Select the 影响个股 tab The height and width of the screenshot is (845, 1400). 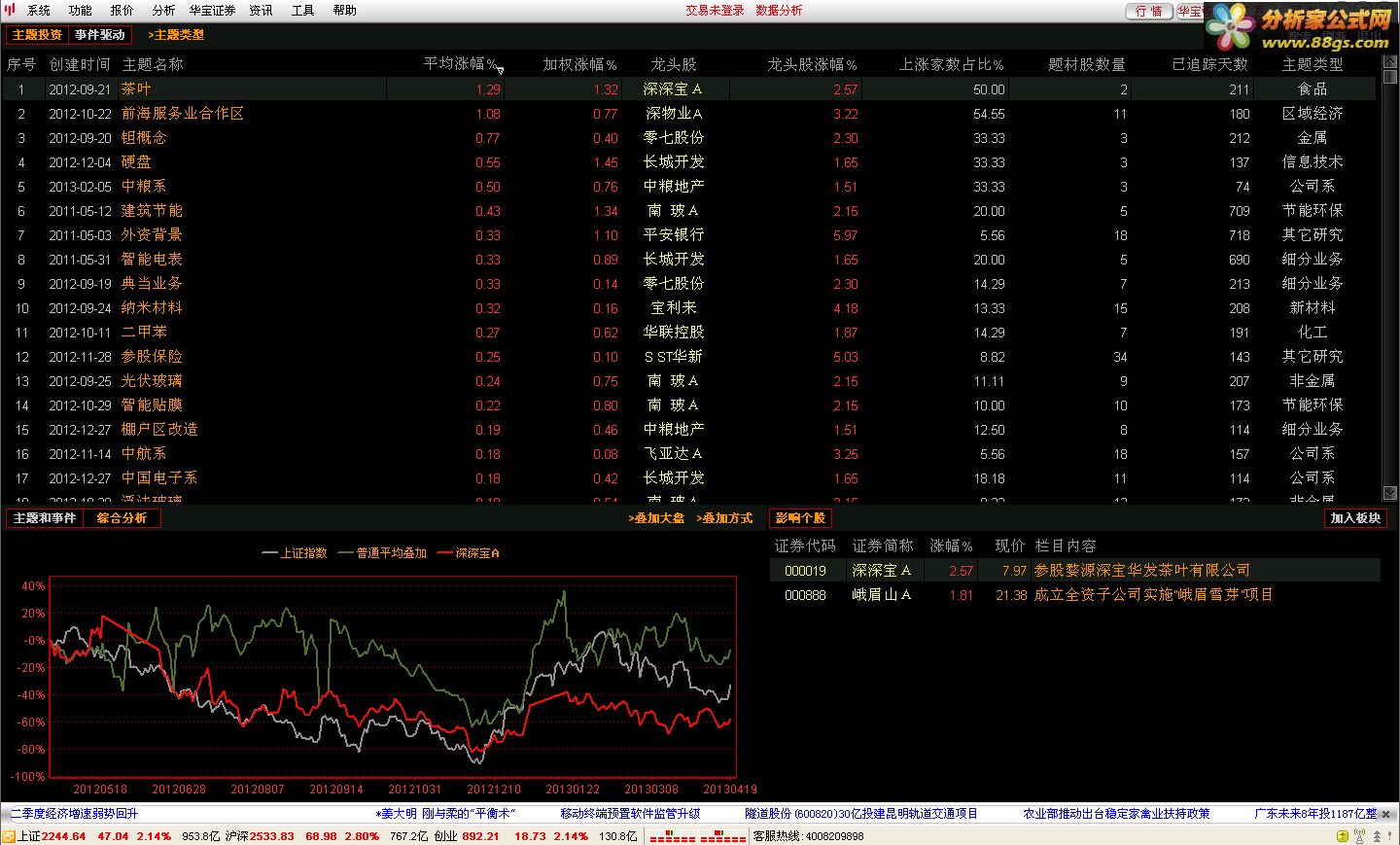[x=800, y=518]
